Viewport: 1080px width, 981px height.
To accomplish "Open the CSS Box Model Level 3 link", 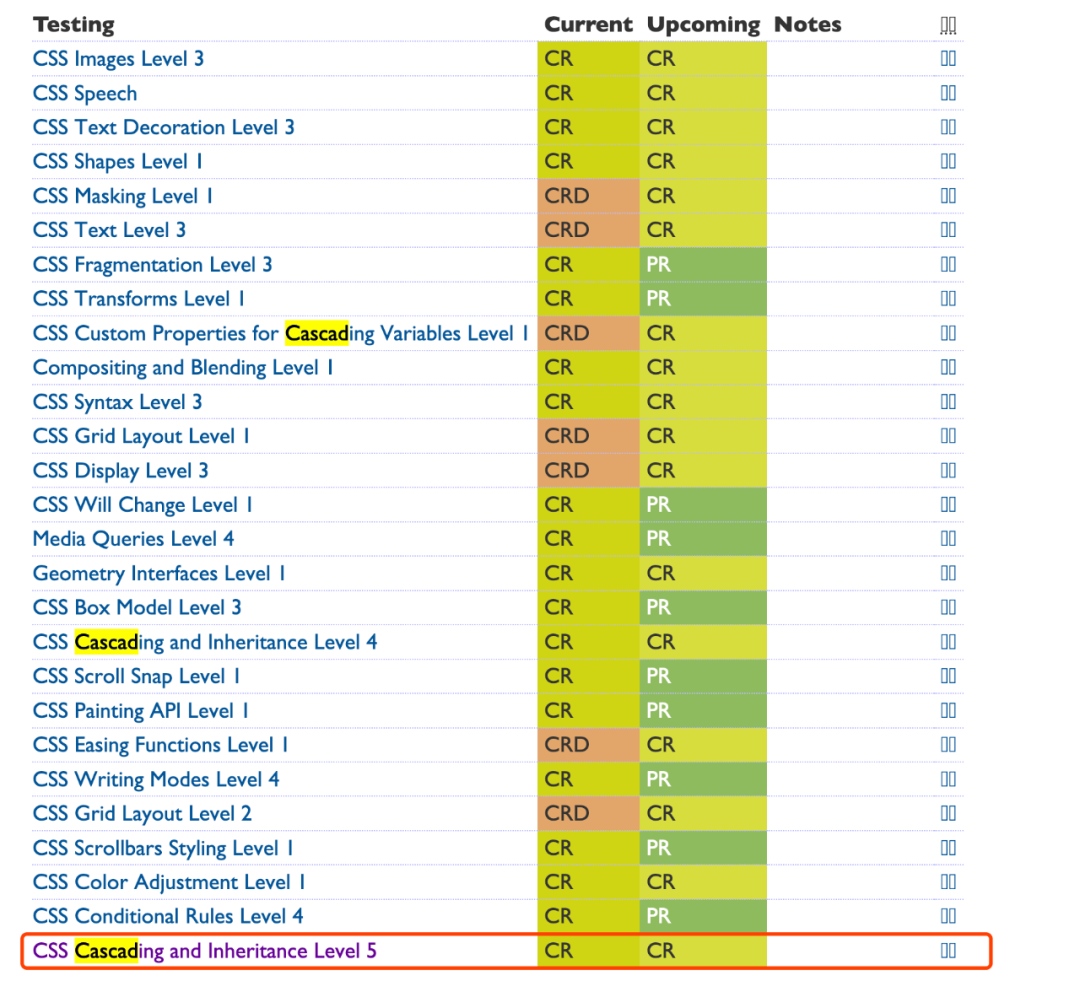I will pyautogui.click(x=137, y=608).
